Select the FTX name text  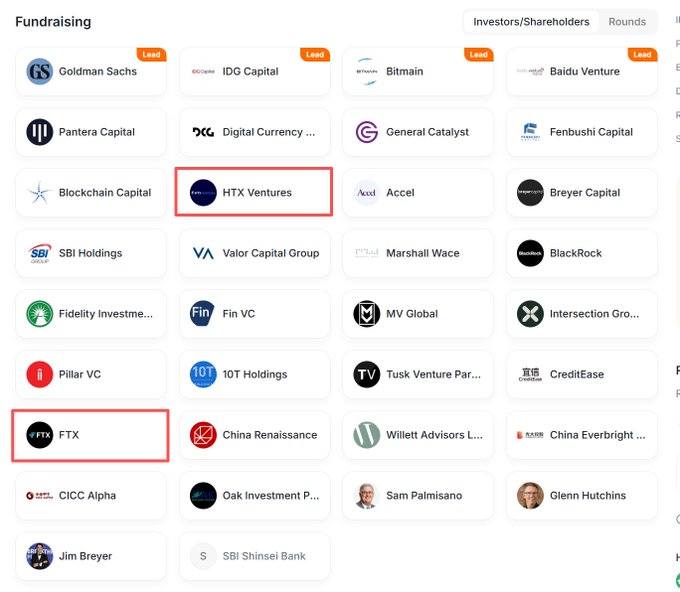69,435
